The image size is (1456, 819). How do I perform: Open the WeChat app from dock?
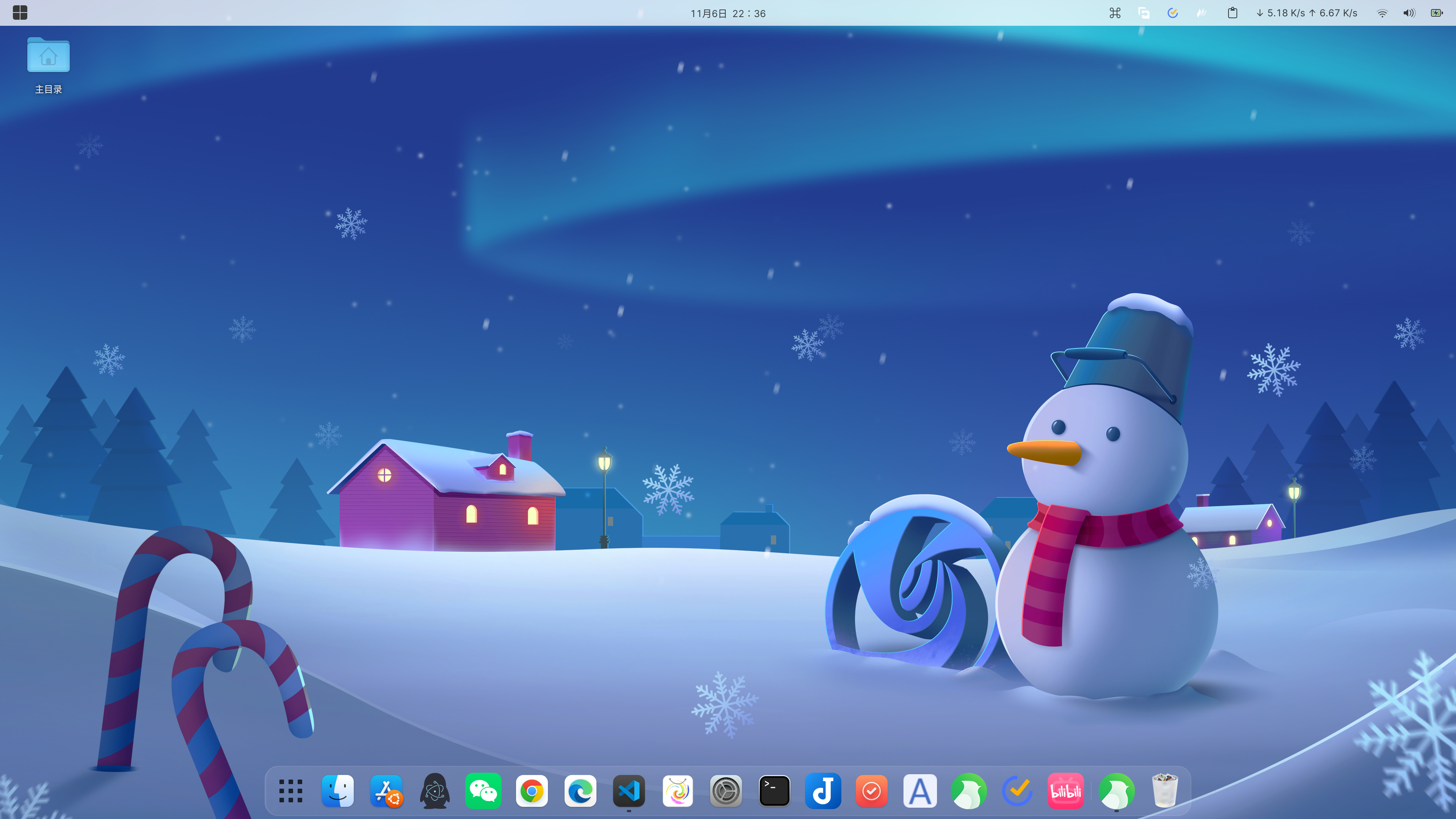(x=483, y=791)
